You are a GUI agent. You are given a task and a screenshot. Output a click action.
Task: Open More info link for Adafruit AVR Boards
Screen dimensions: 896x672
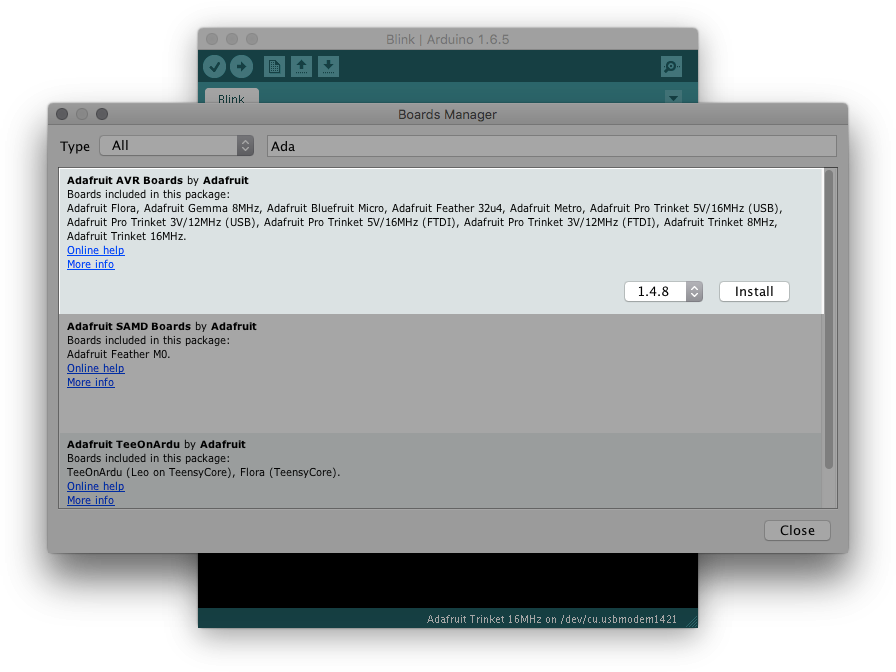pyautogui.click(x=90, y=265)
